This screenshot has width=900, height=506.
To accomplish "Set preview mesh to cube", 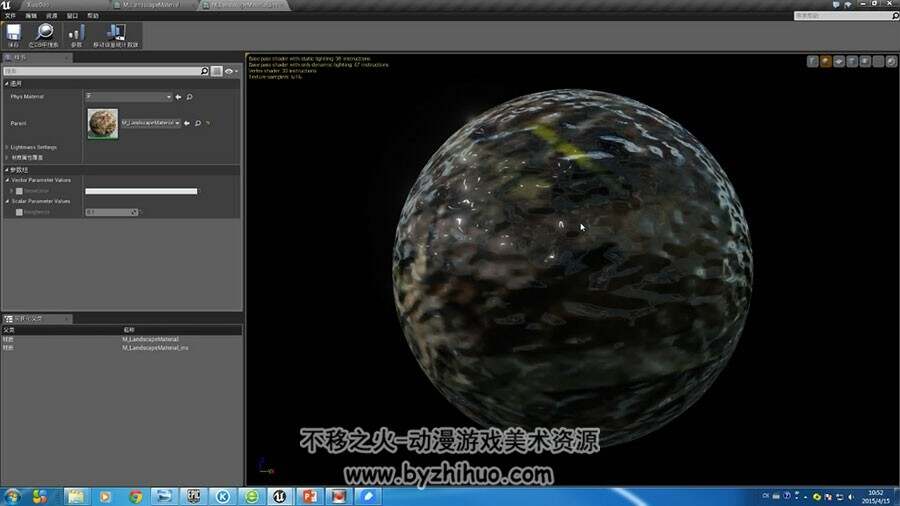I will [852, 61].
